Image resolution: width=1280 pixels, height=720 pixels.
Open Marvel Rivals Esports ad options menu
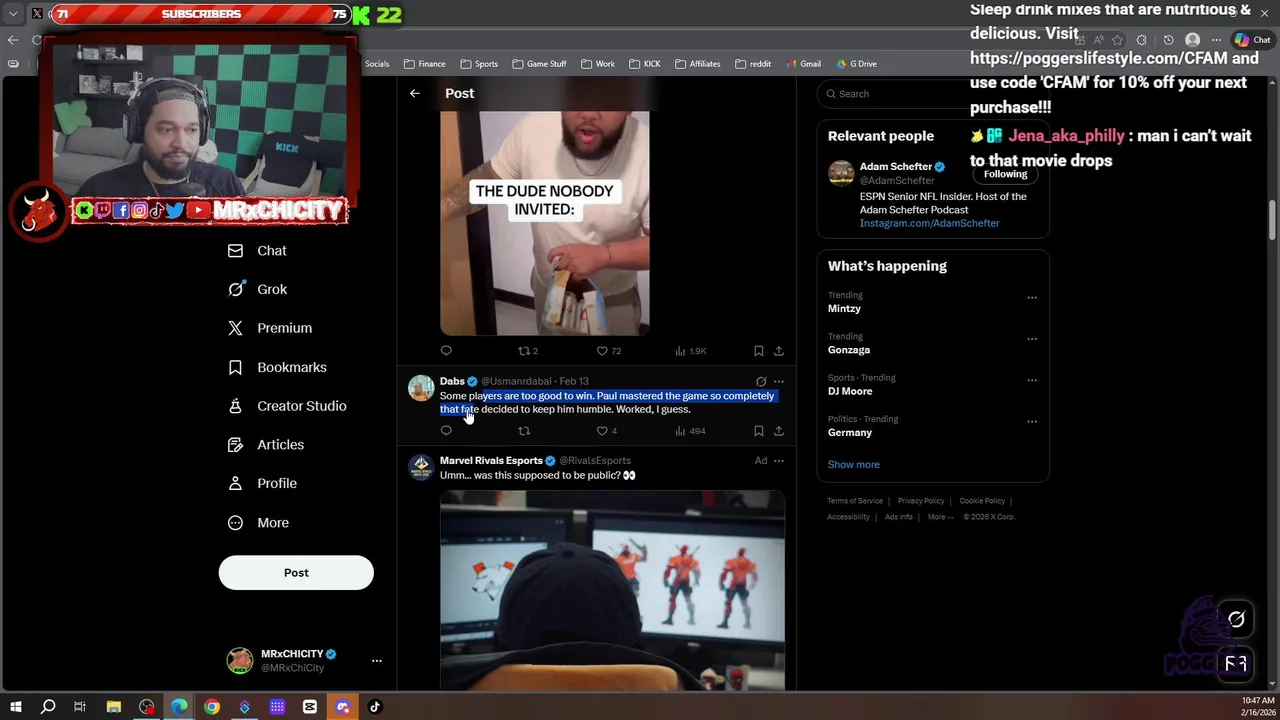coord(779,461)
